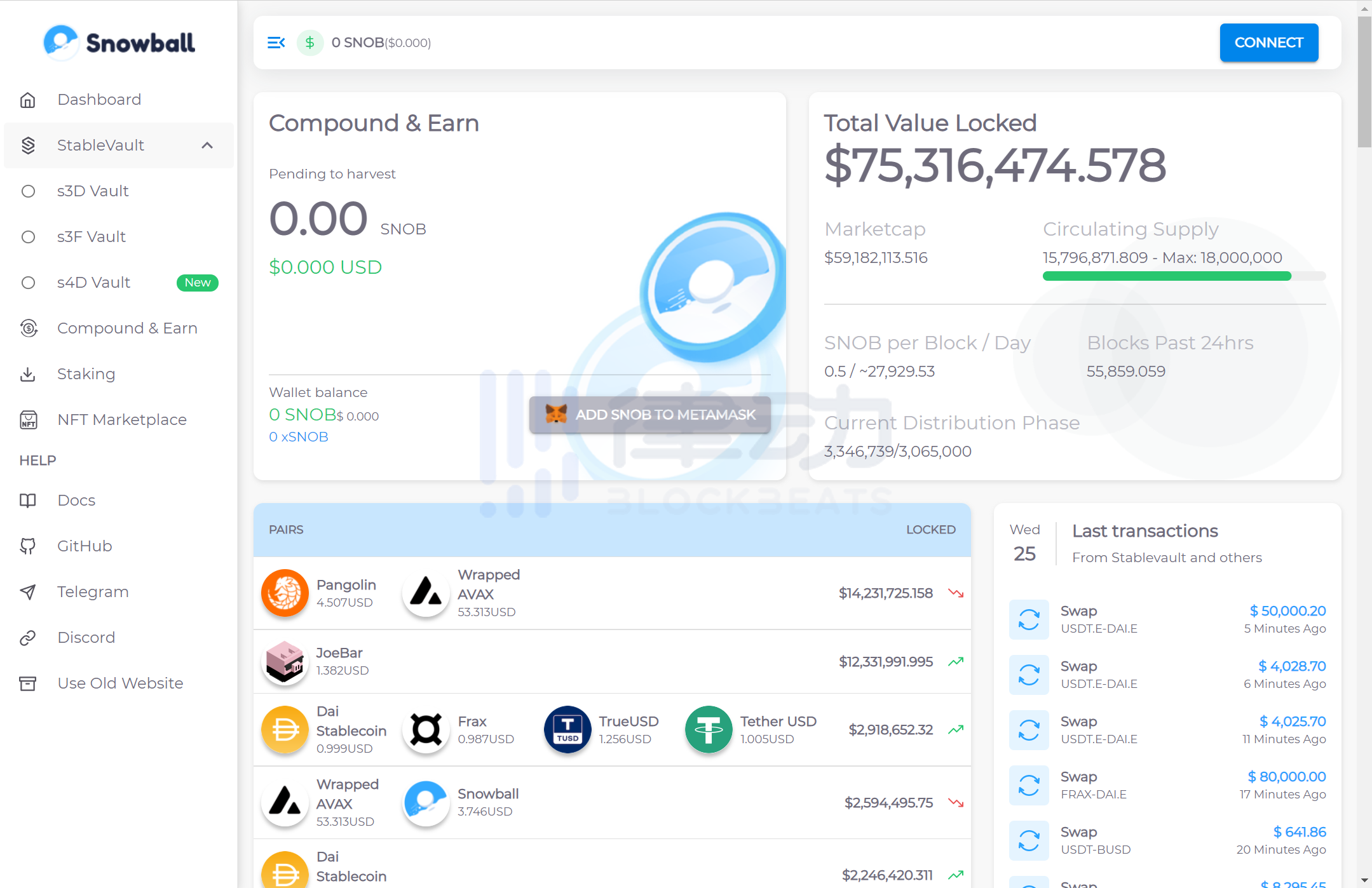Open the GitHub link
Screen dimensions: 1372x888
point(119,546)
